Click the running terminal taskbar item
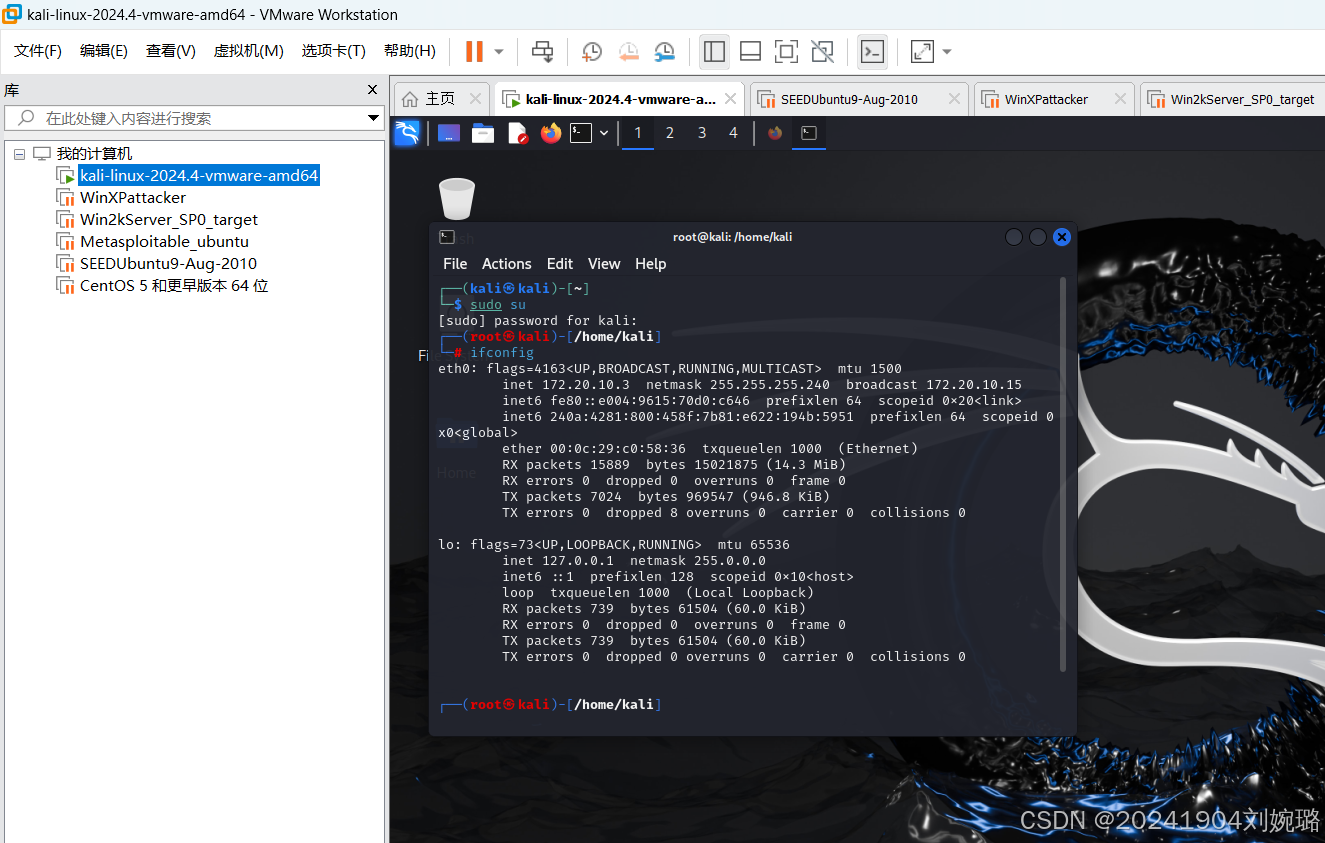The width and height of the screenshot is (1325, 843). [x=809, y=133]
